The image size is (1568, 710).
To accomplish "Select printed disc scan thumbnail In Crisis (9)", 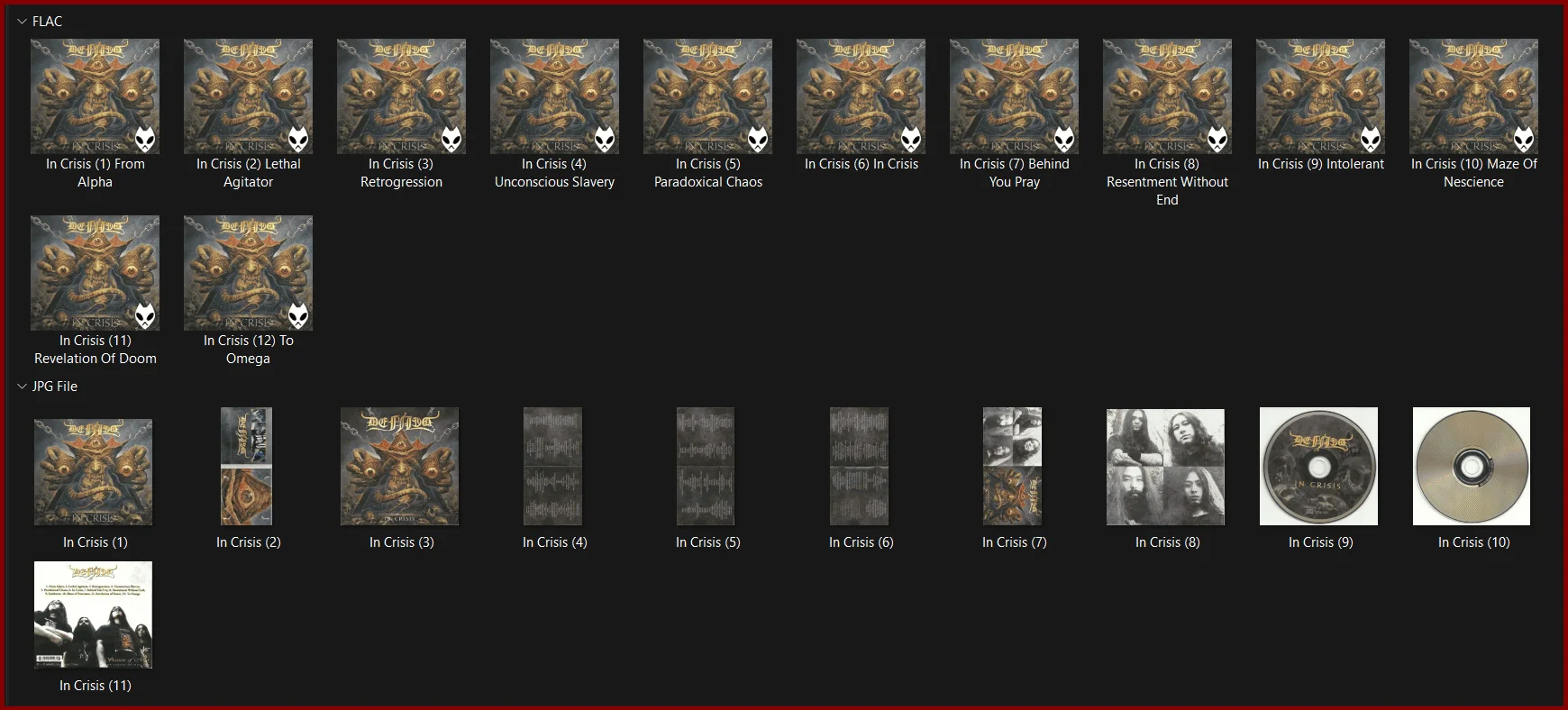I will tap(1319, 466).
